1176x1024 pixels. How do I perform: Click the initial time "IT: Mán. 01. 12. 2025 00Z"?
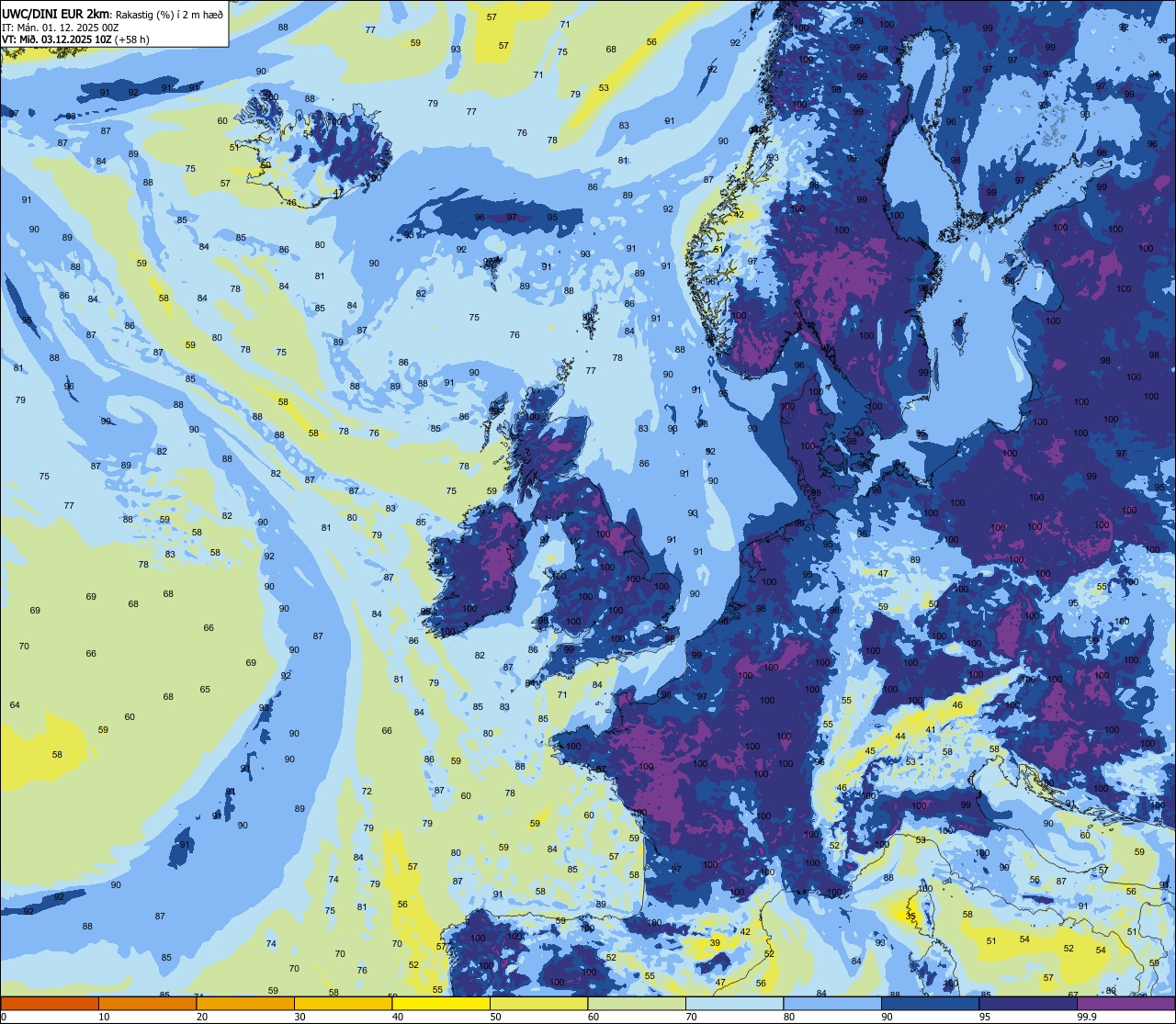tap(62, 27)
